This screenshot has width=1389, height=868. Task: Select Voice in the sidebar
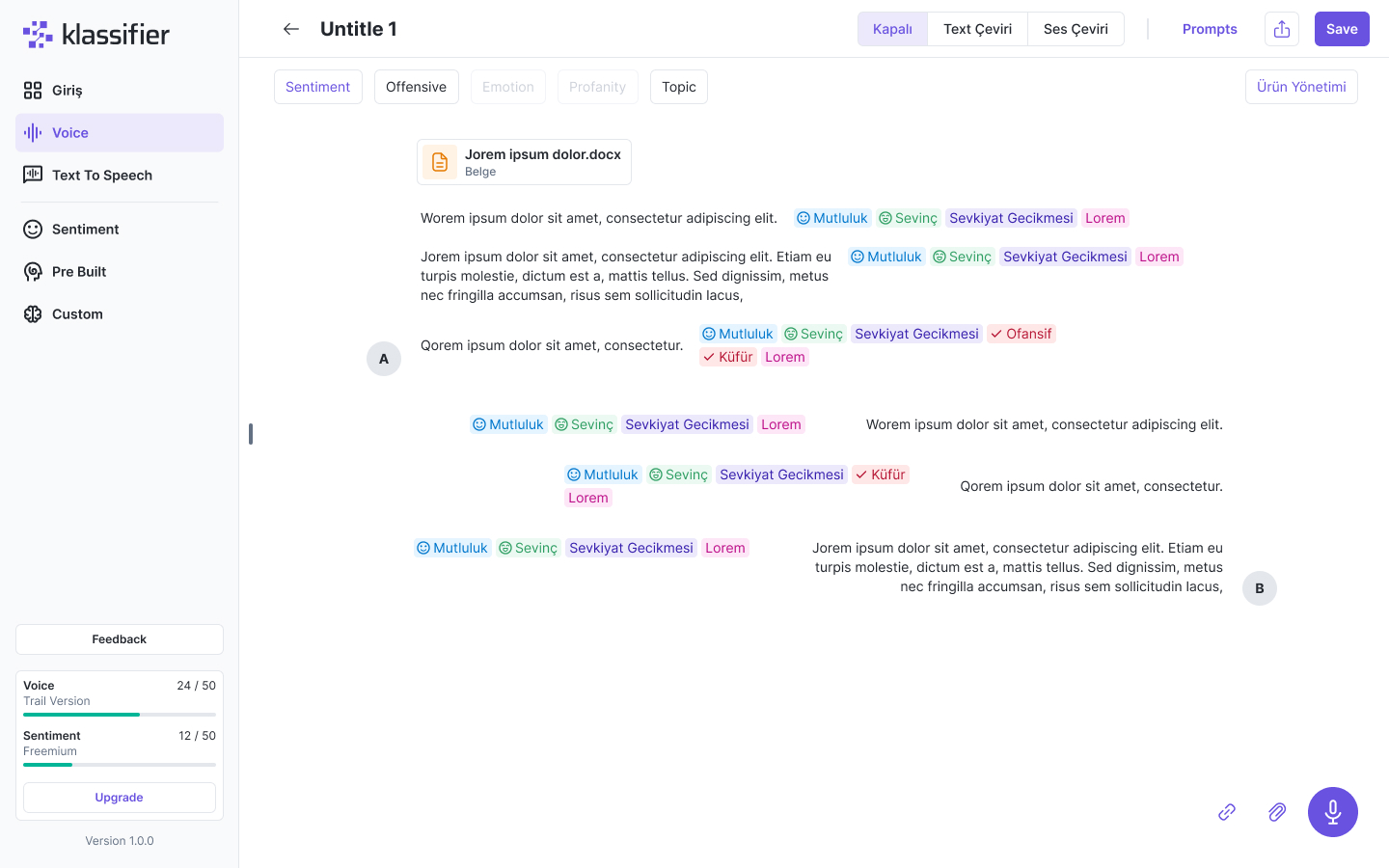click(120, 133)
